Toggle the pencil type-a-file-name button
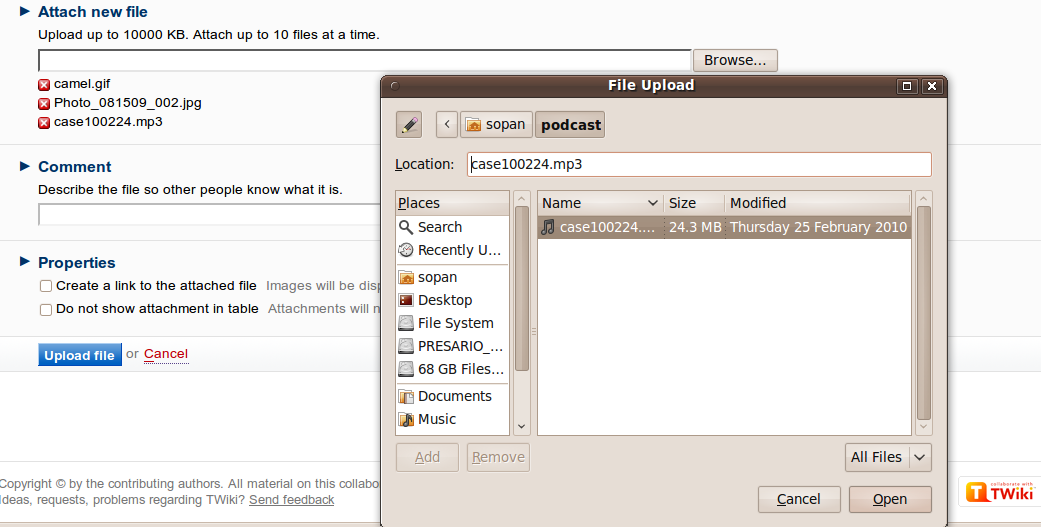This screenshot has width=1041, height=527. pyautogui.click(x=409, y=124)
